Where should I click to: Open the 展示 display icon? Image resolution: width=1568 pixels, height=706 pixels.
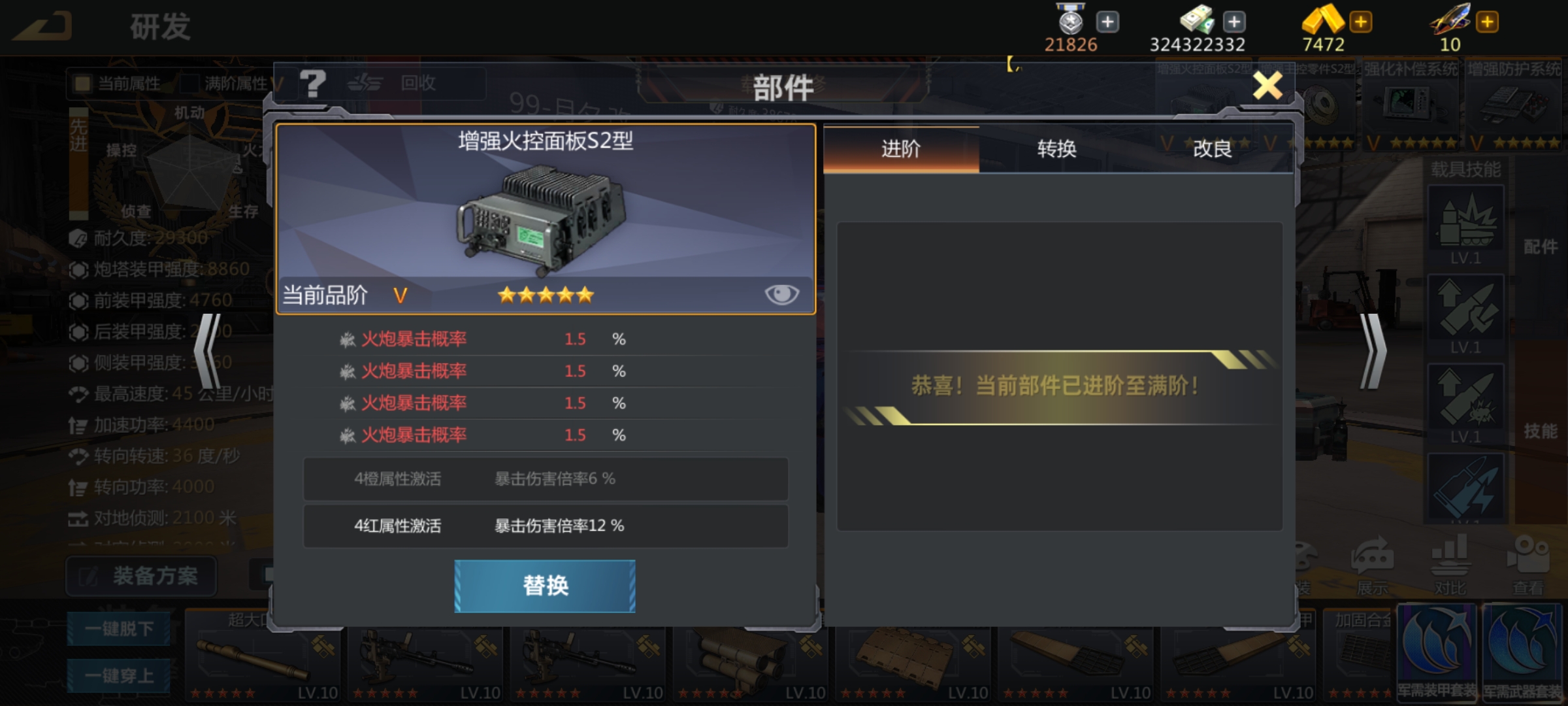(1372, 566)
